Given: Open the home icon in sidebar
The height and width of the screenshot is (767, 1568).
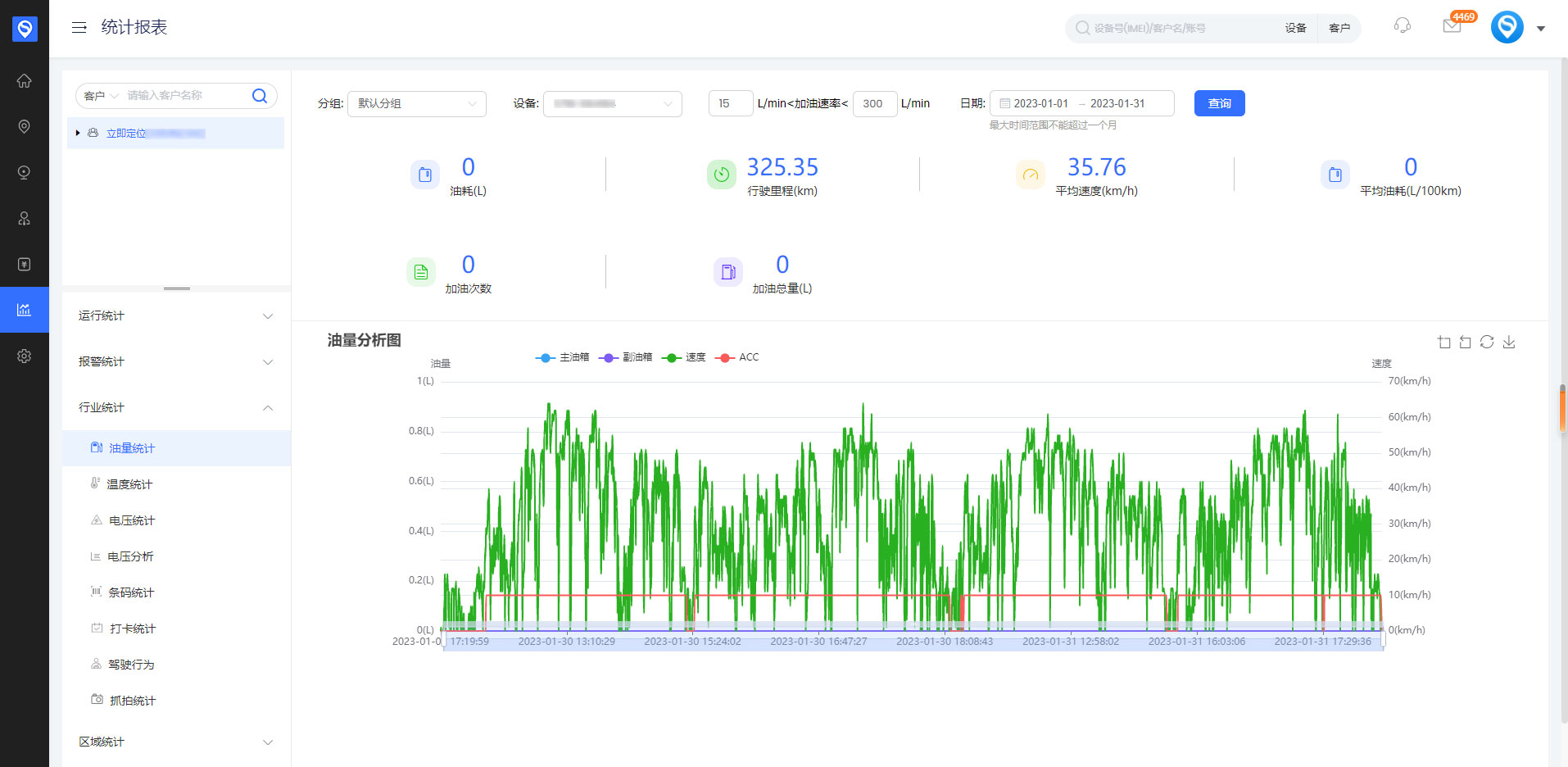Looking at the screenshot, I should pyautogui.click(x=25, y=80).
